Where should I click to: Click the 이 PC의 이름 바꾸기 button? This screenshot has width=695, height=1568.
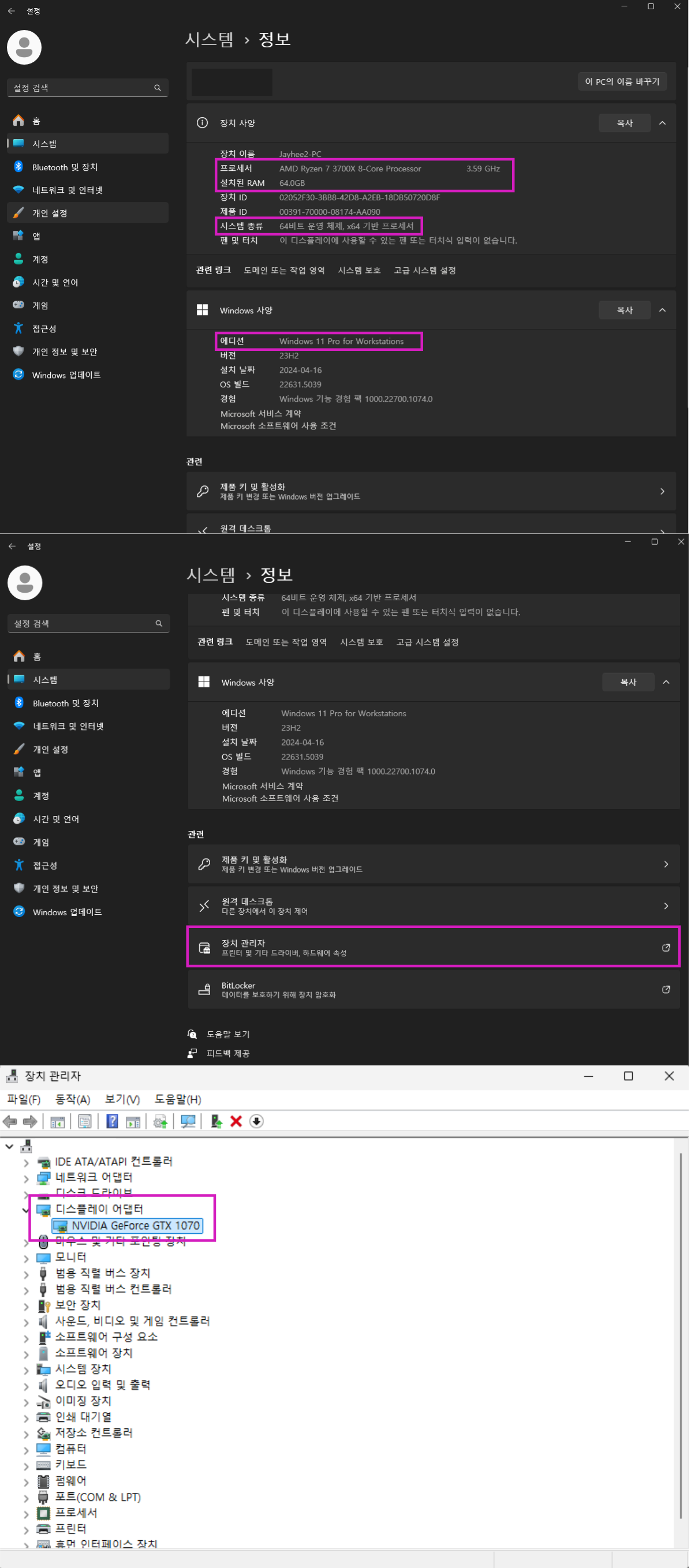[621, 81]
